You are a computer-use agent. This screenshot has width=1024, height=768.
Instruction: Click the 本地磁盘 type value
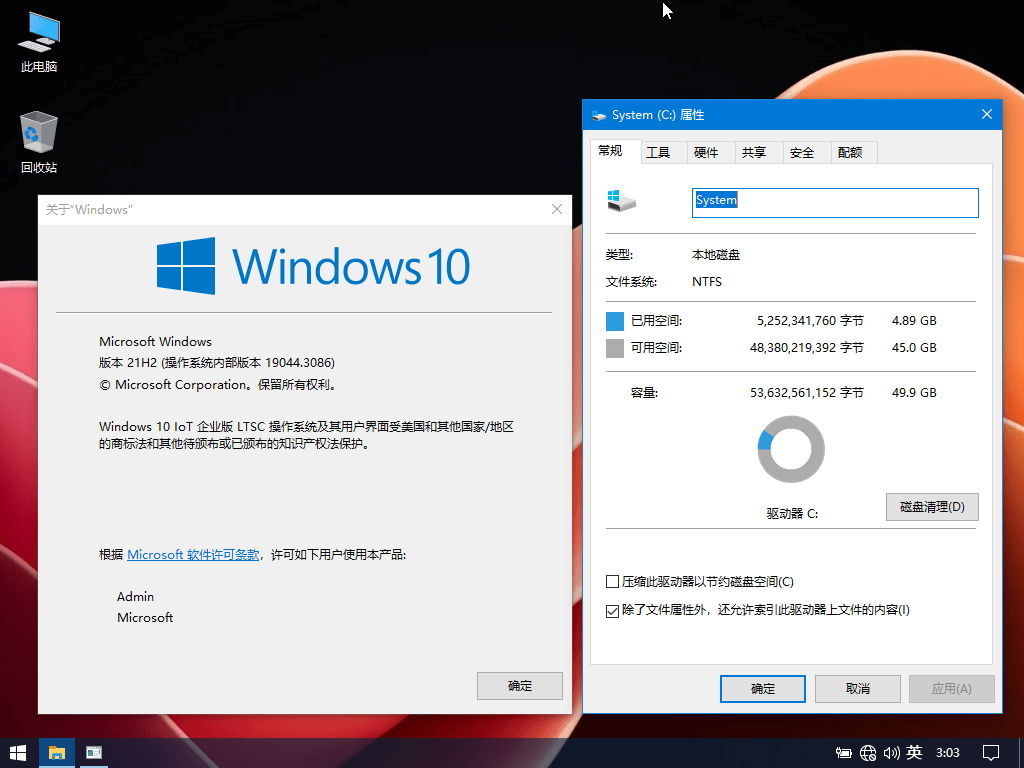click(x=716, y=255)
